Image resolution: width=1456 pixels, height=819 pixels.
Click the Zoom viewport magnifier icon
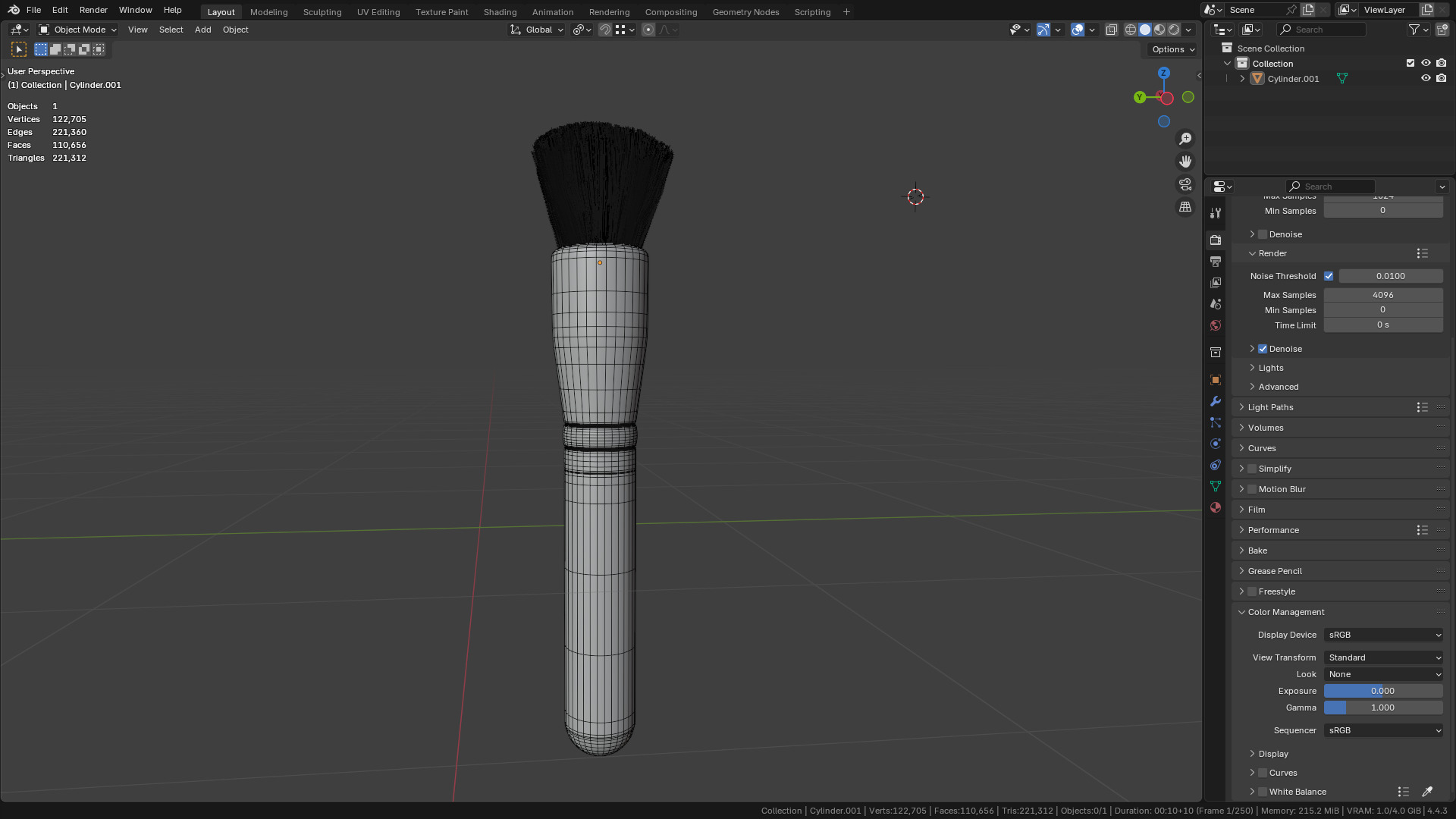1185,139
